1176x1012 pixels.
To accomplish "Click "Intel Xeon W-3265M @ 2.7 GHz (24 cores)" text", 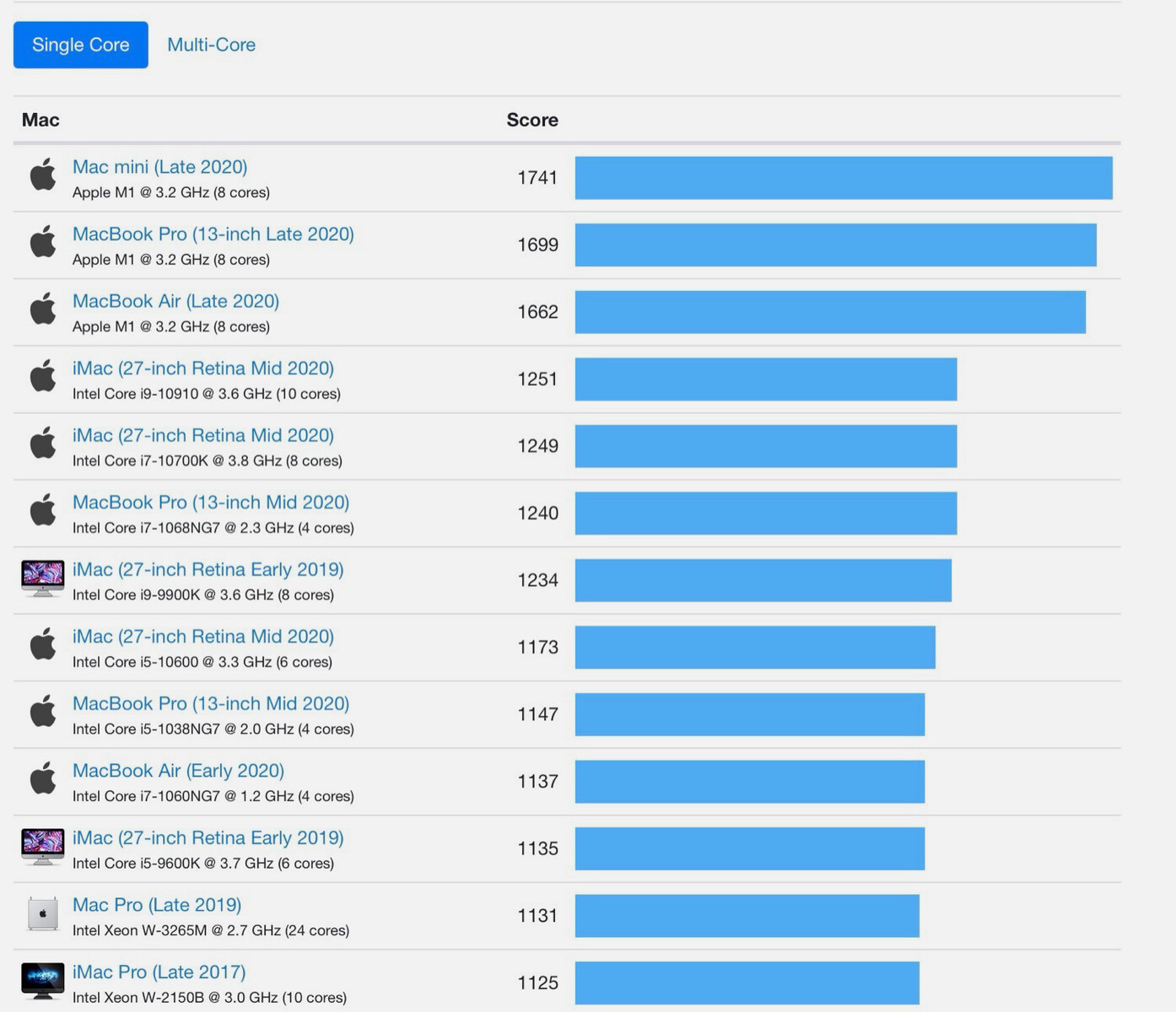I will click(211, 930).
